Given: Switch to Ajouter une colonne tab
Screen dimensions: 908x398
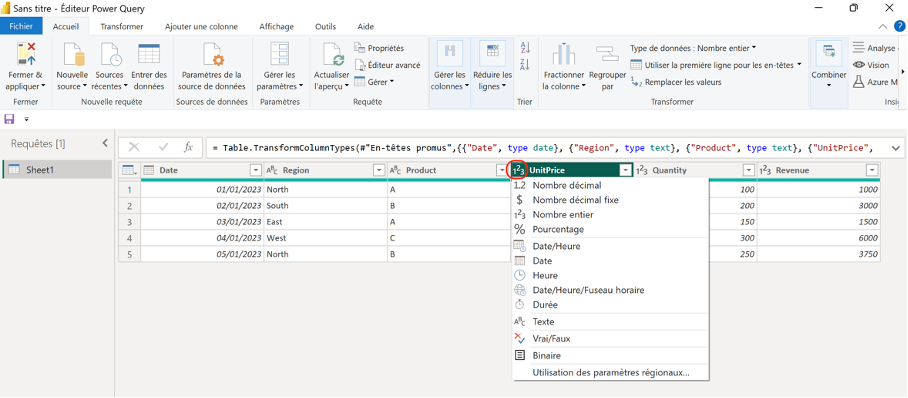Looking at the screenshot, I should pos(201,27).
